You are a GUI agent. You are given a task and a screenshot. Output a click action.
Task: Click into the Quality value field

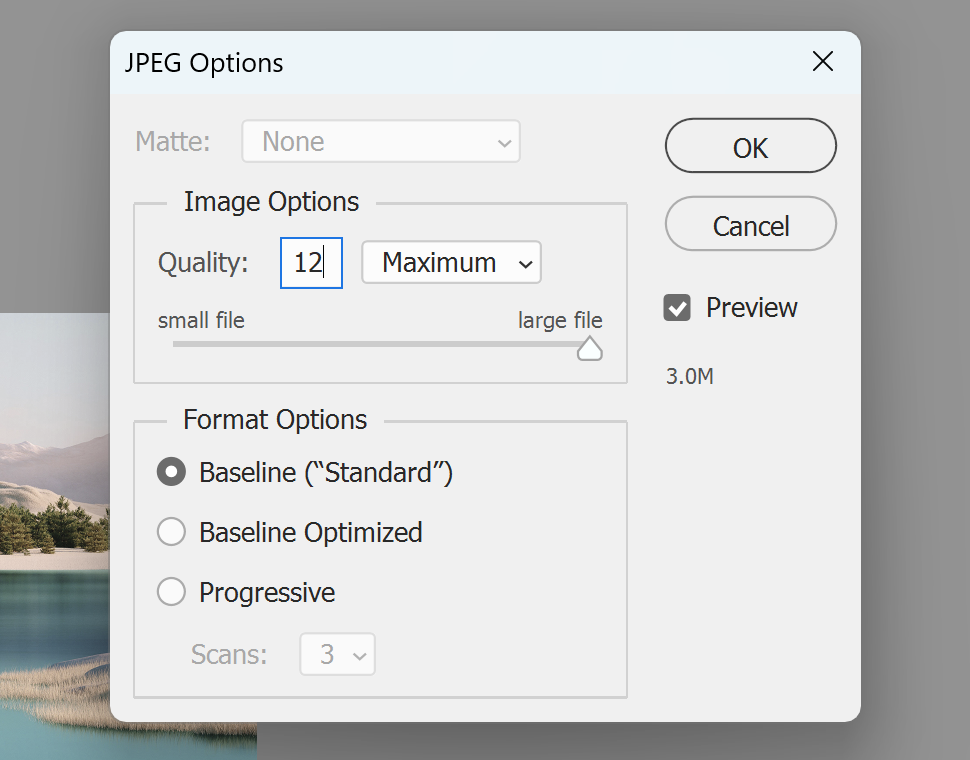(311, 263)
